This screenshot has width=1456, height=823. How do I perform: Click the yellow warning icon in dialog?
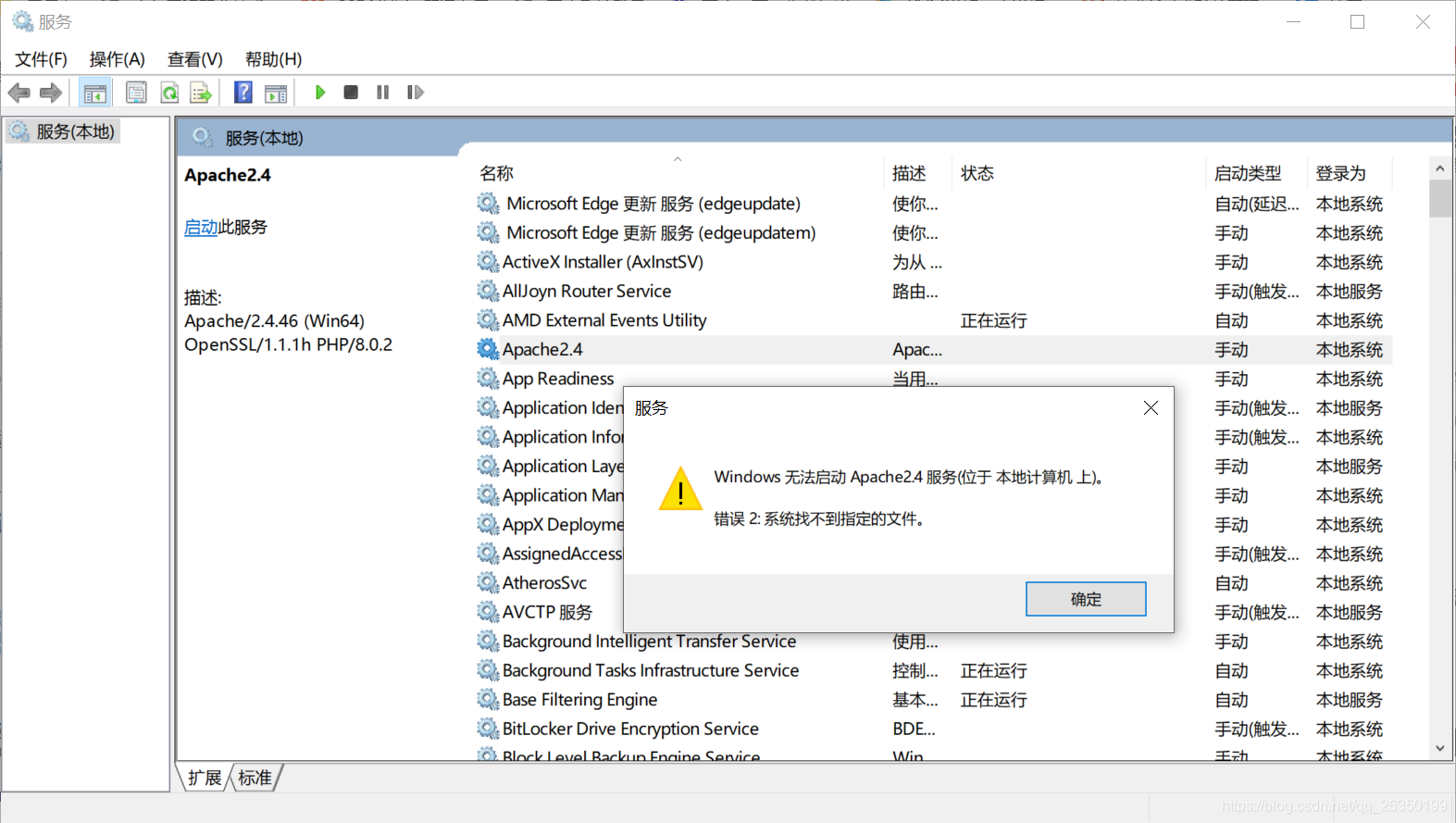coord(680,489)
